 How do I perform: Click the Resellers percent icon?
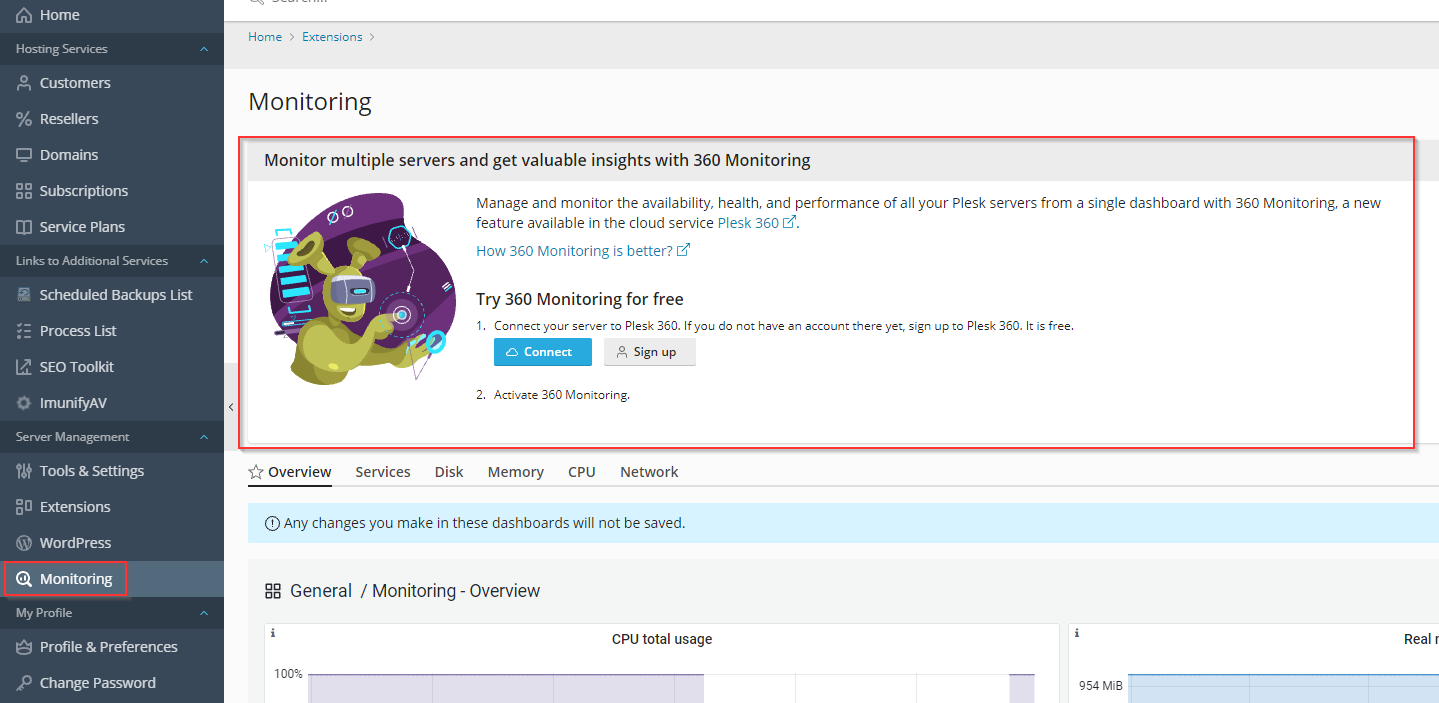[24, 119]
